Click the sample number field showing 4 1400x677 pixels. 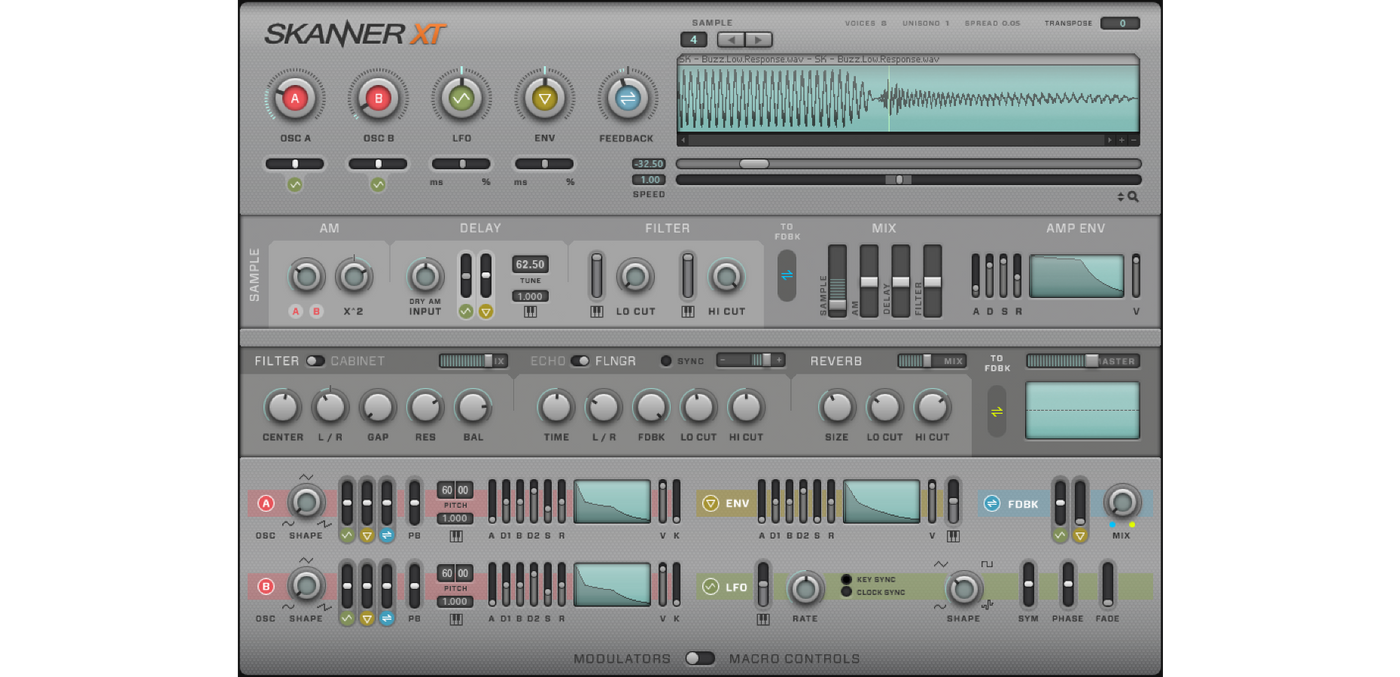694,40
